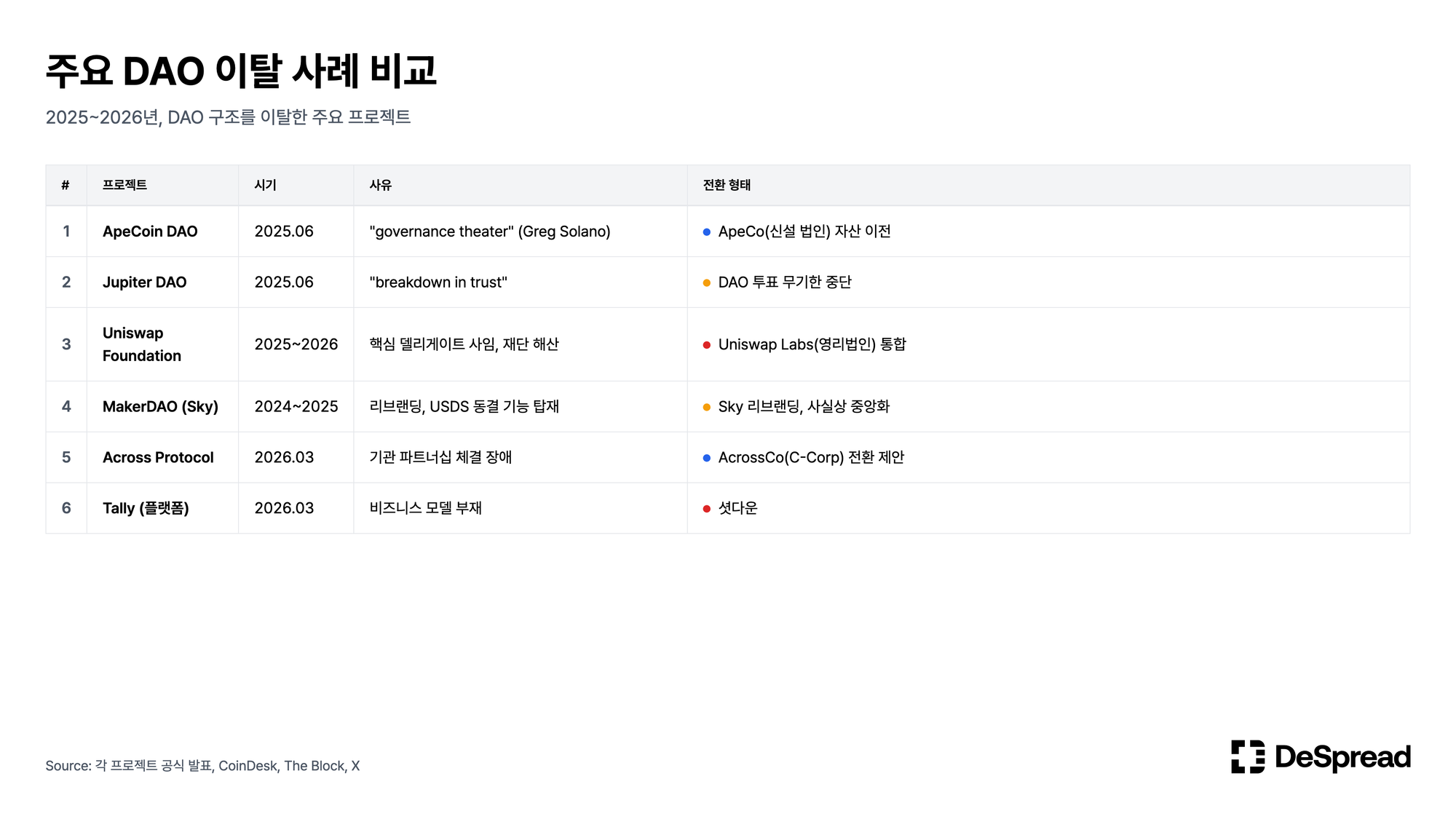1456x819 pixels.
Task: Click the orange dot beside Sky 리브랜딩
Action: click(706, 408)
